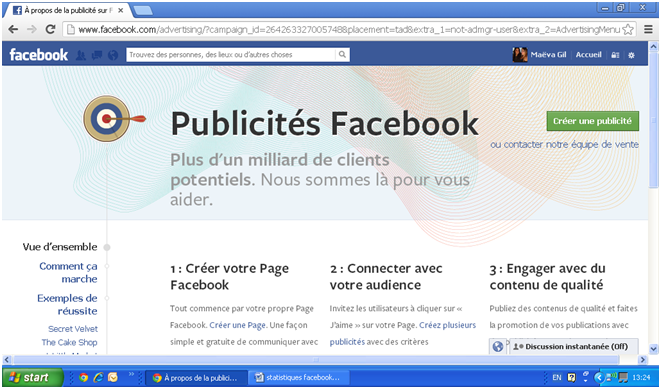Click the 13:24 taskbar clock
The height and width of the screenshot is (389, 661).
(x=641, y=377)
